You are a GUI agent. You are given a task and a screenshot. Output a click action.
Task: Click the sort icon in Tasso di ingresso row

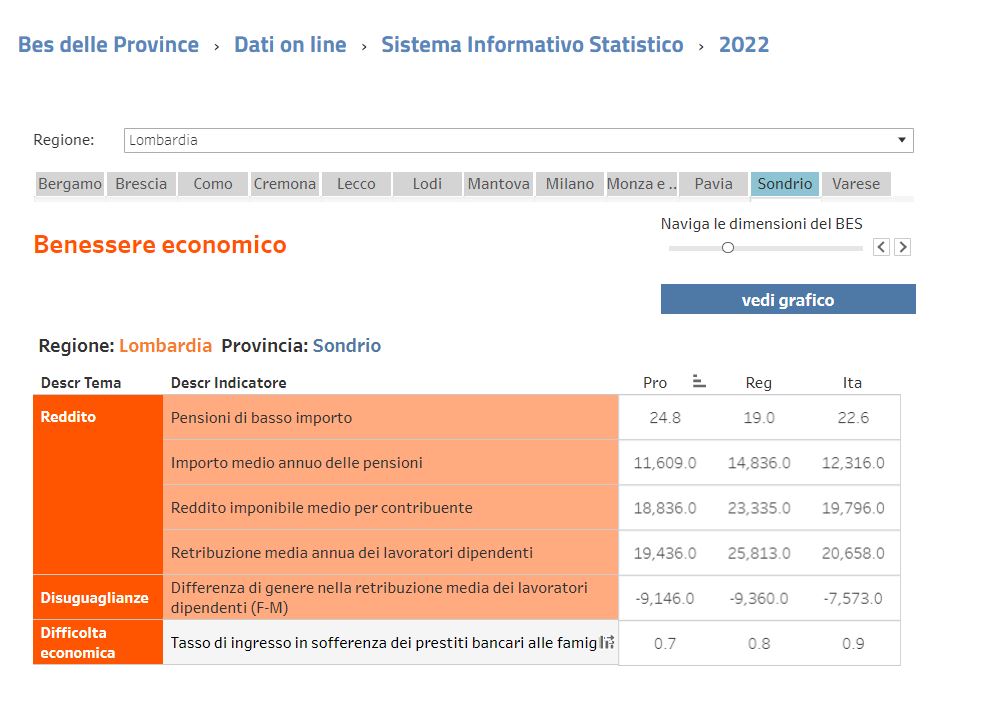click(607, 643)
